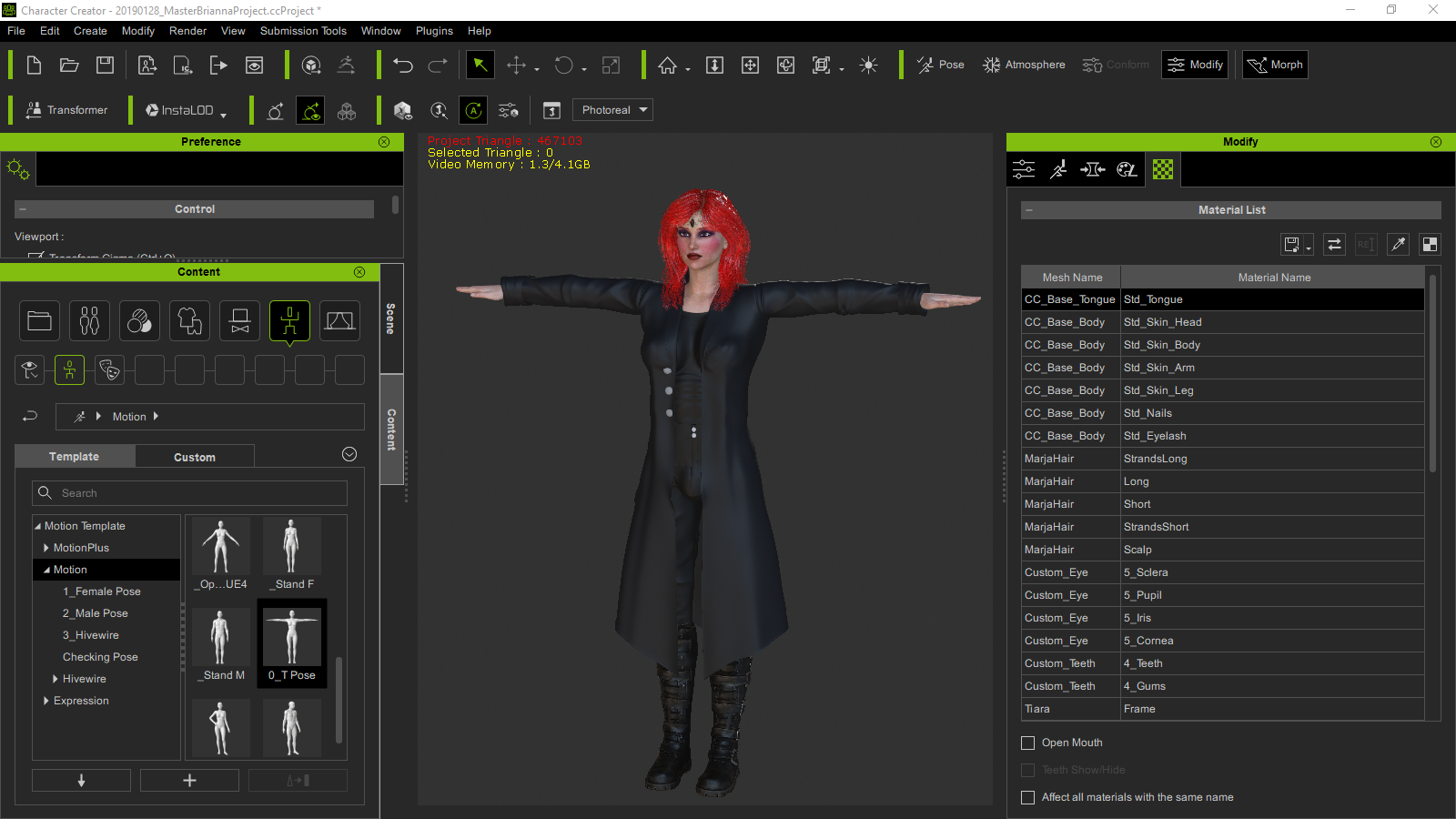The width and height of the screenshot is (1456, 819).
Task: Select the cloth shirt icon in Content
Action: coord(189,321)
